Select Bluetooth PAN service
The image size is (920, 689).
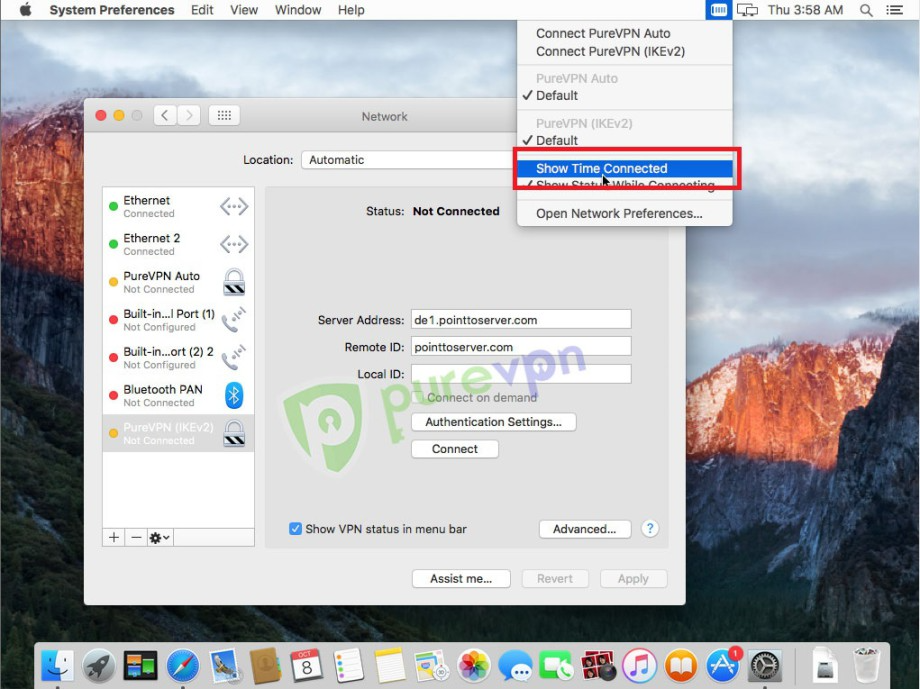click(x=178, y=396)
